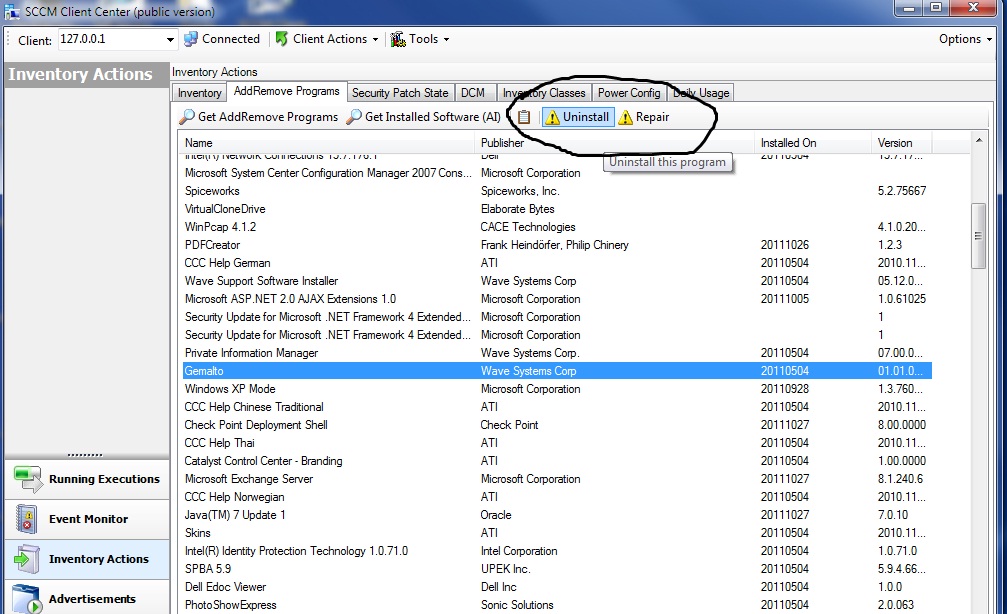The image size is (1007, 614).
Task: Click the clipboard icon next to Uninstall
Action: tap(523, 116)
